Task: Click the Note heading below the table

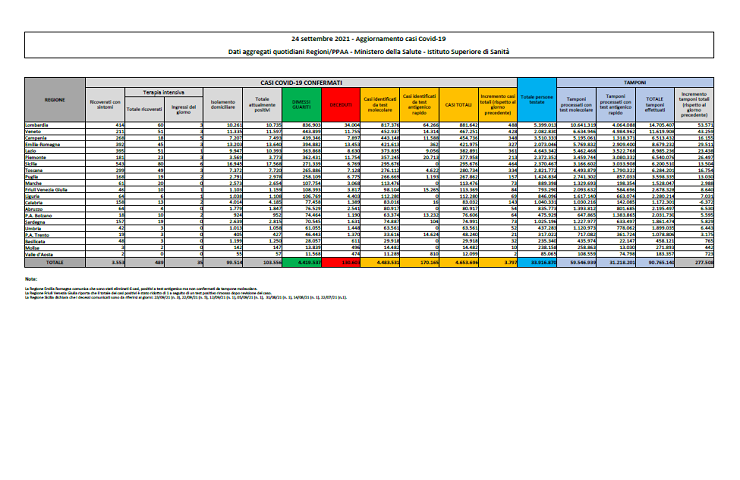Action: [31, 279]
